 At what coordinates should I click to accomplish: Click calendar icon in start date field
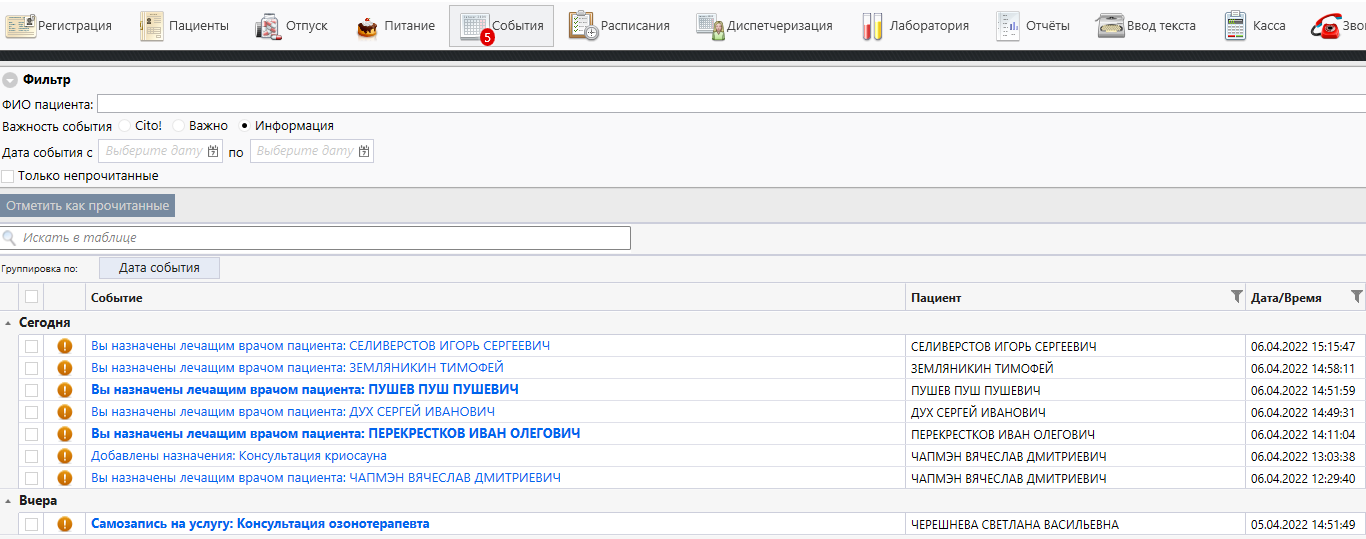coord(213,151)
